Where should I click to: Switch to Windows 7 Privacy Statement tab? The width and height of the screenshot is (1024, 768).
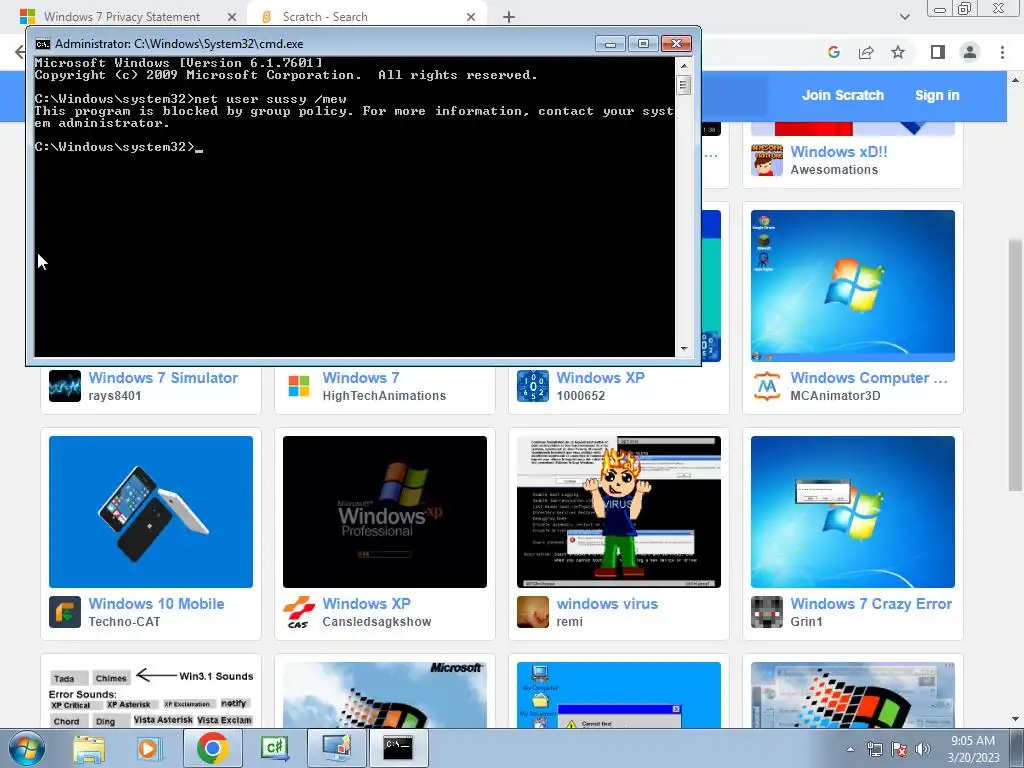click(x=121, y=17)
